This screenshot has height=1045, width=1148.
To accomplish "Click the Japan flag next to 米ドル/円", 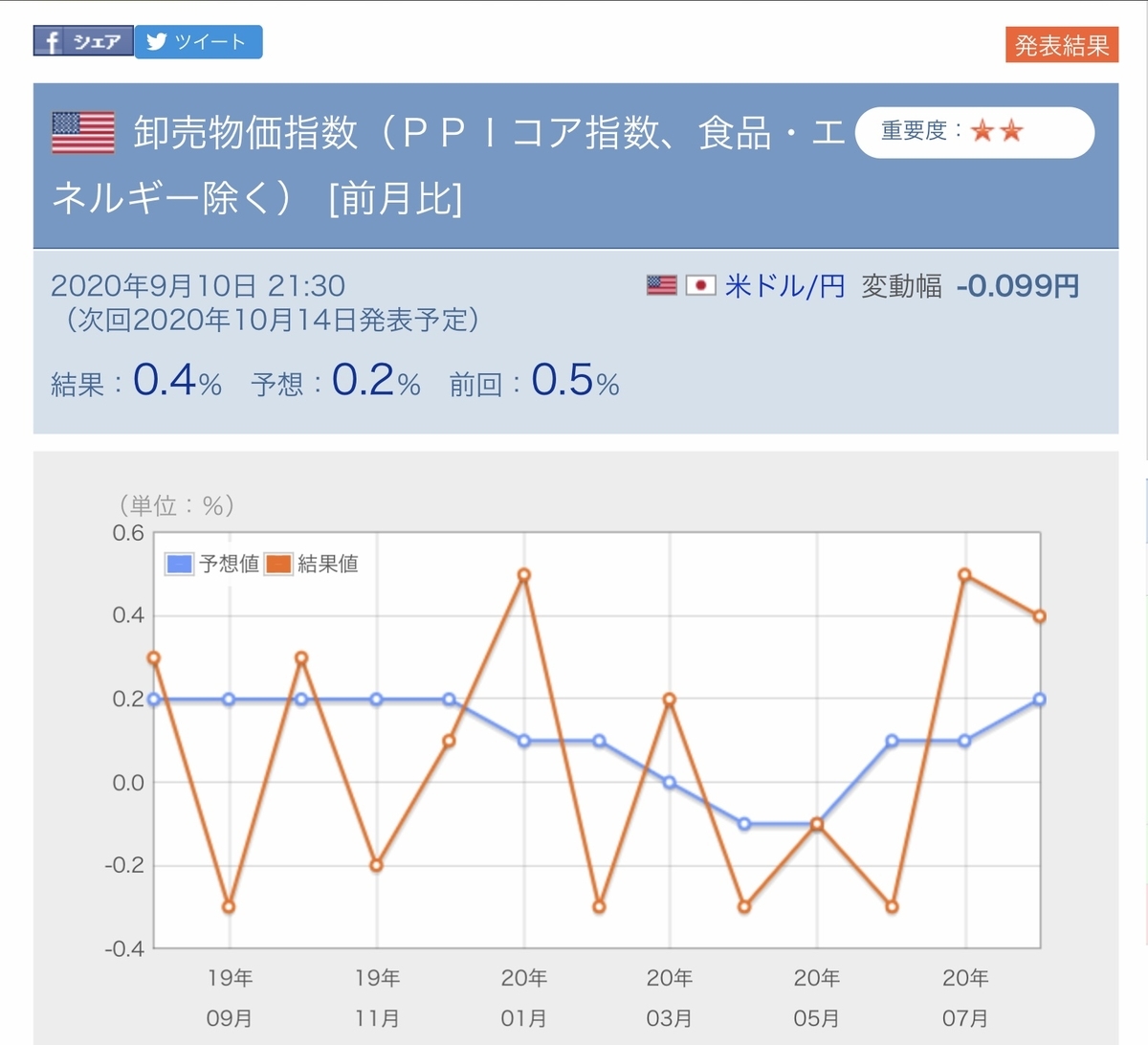I will click(701, 285).
